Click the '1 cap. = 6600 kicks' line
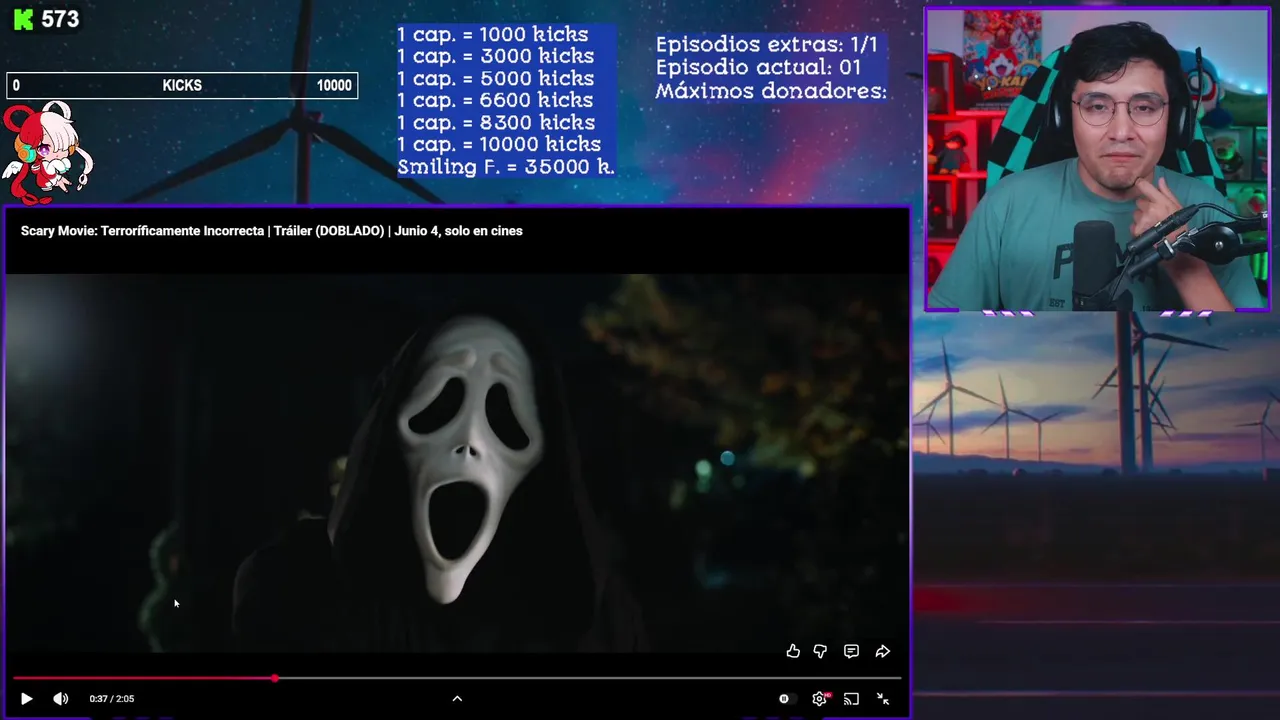This screenshot has width=1280, height=720. point(495,101)
